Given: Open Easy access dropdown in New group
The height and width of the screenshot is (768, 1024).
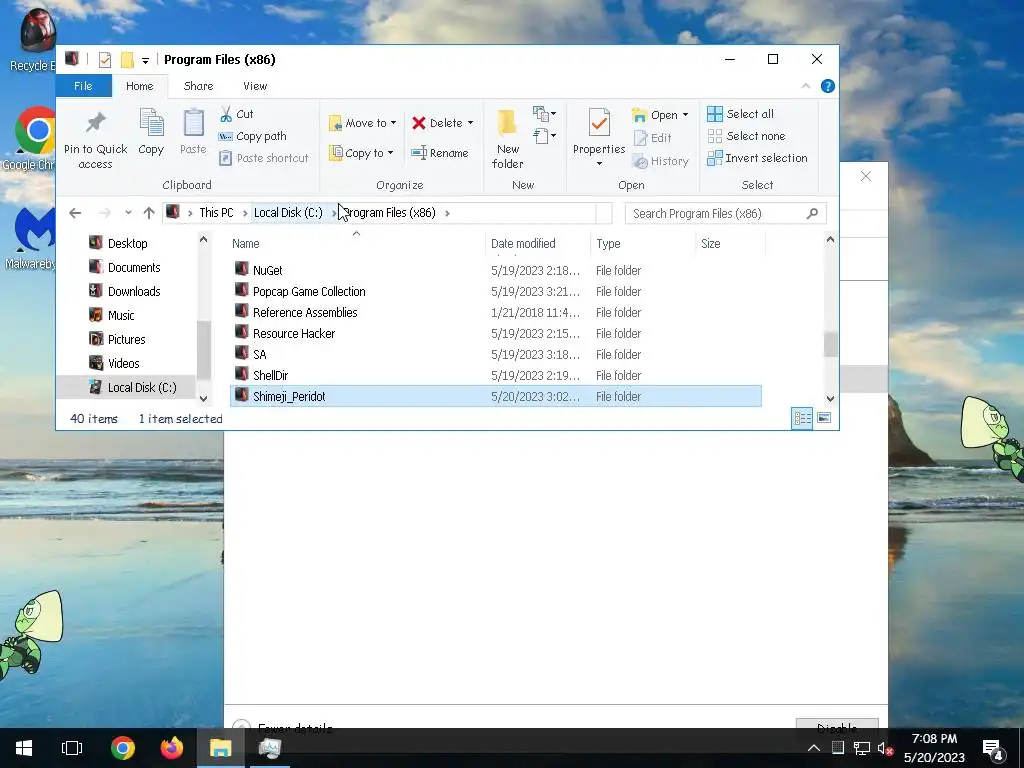Looking at the screenshot, I should [x=545, y=136].
